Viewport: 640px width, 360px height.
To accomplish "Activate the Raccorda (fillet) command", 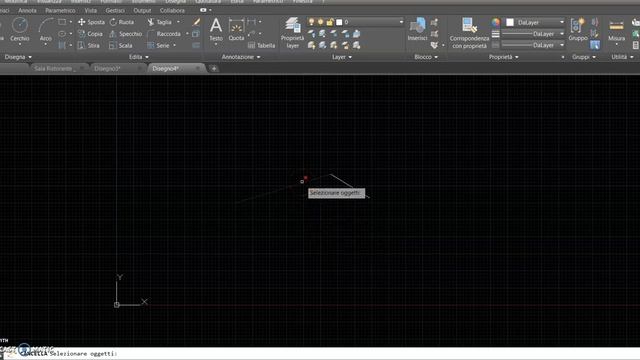I will click(x=164, y=34).
